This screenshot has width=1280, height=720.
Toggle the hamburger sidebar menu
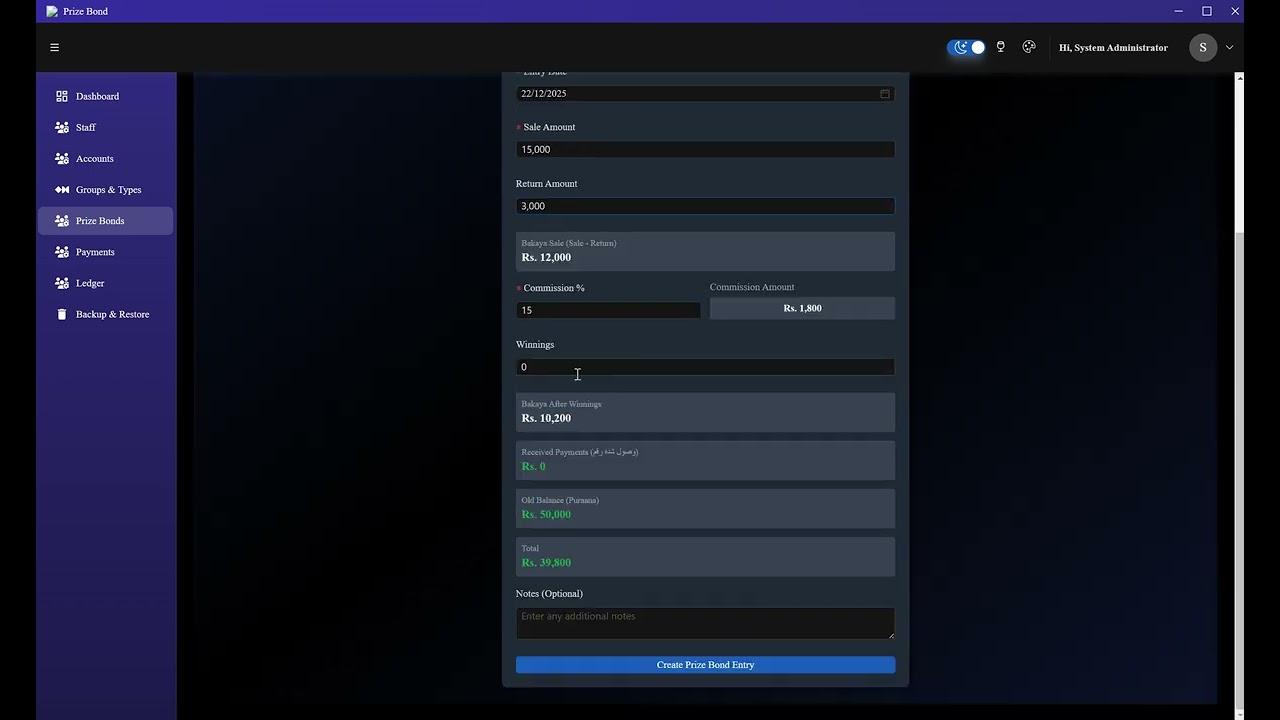[54, 47]
